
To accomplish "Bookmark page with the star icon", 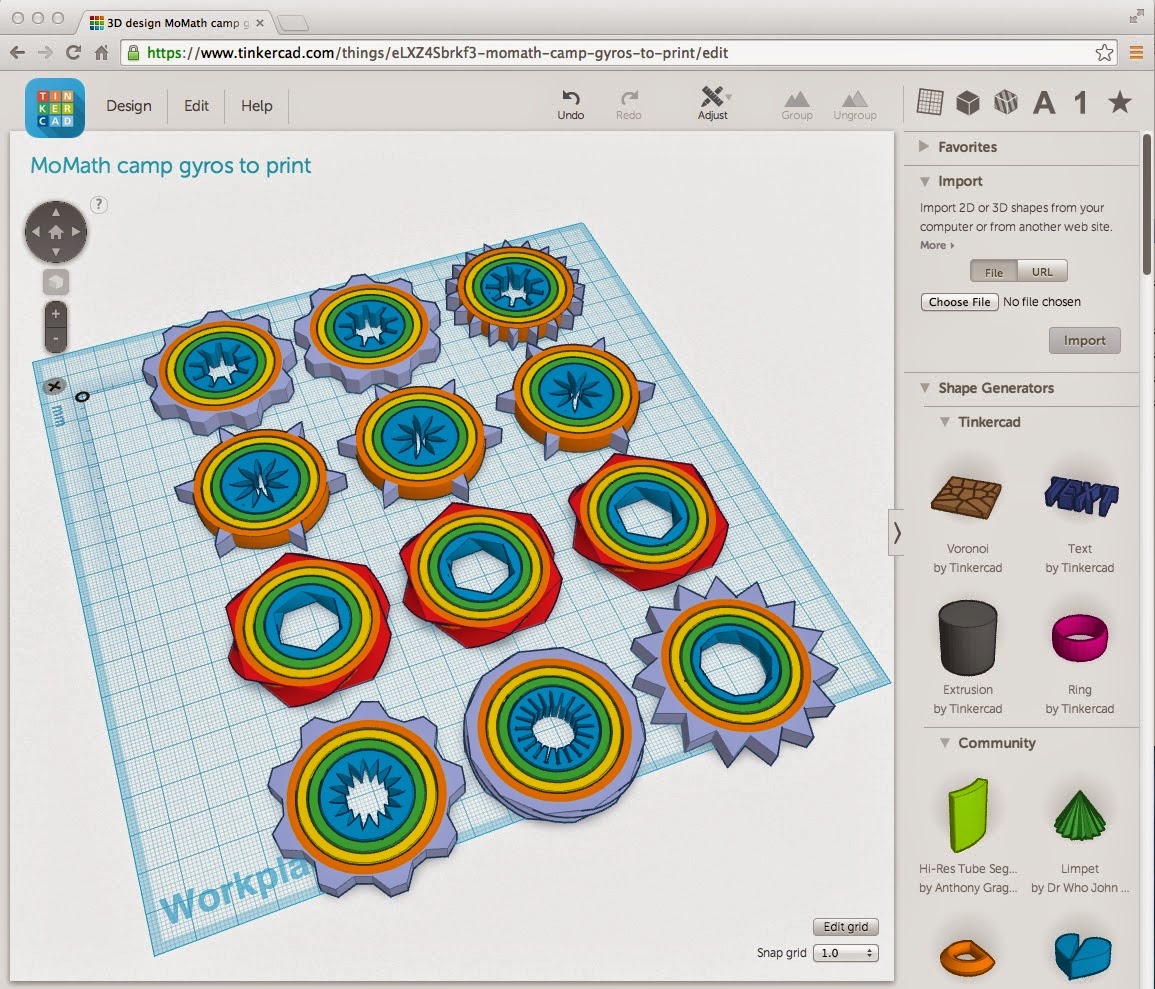I will coord(1104,52).
